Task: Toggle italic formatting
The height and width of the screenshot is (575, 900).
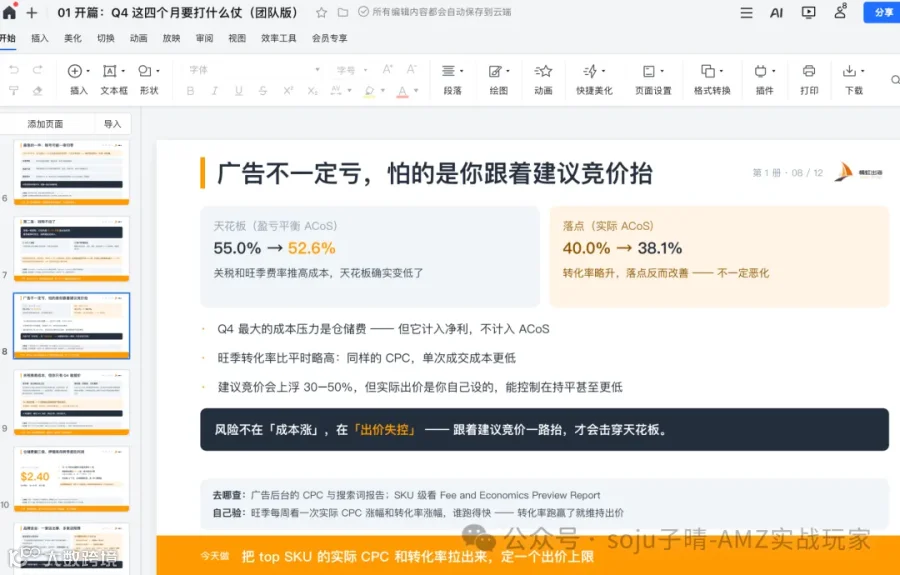Action: point(215,91)
